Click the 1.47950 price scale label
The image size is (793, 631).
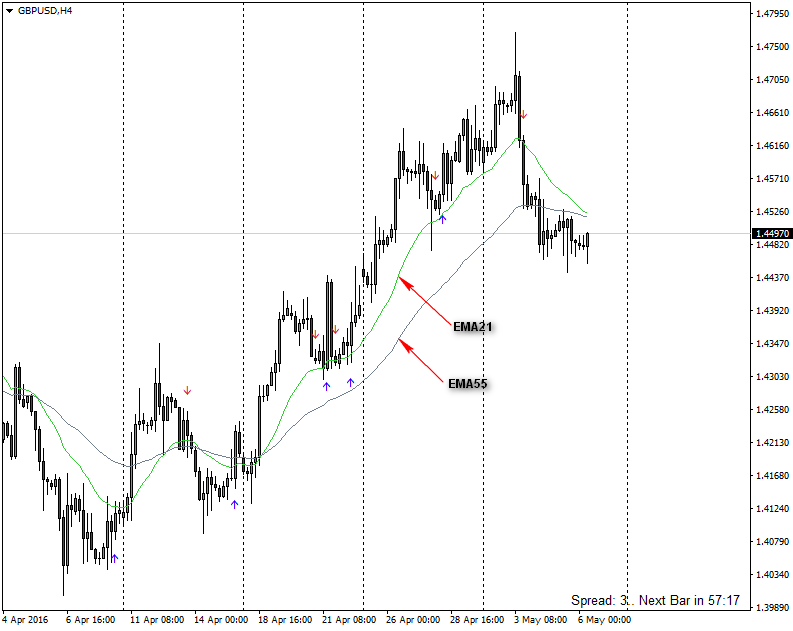[x=772, y=14]
